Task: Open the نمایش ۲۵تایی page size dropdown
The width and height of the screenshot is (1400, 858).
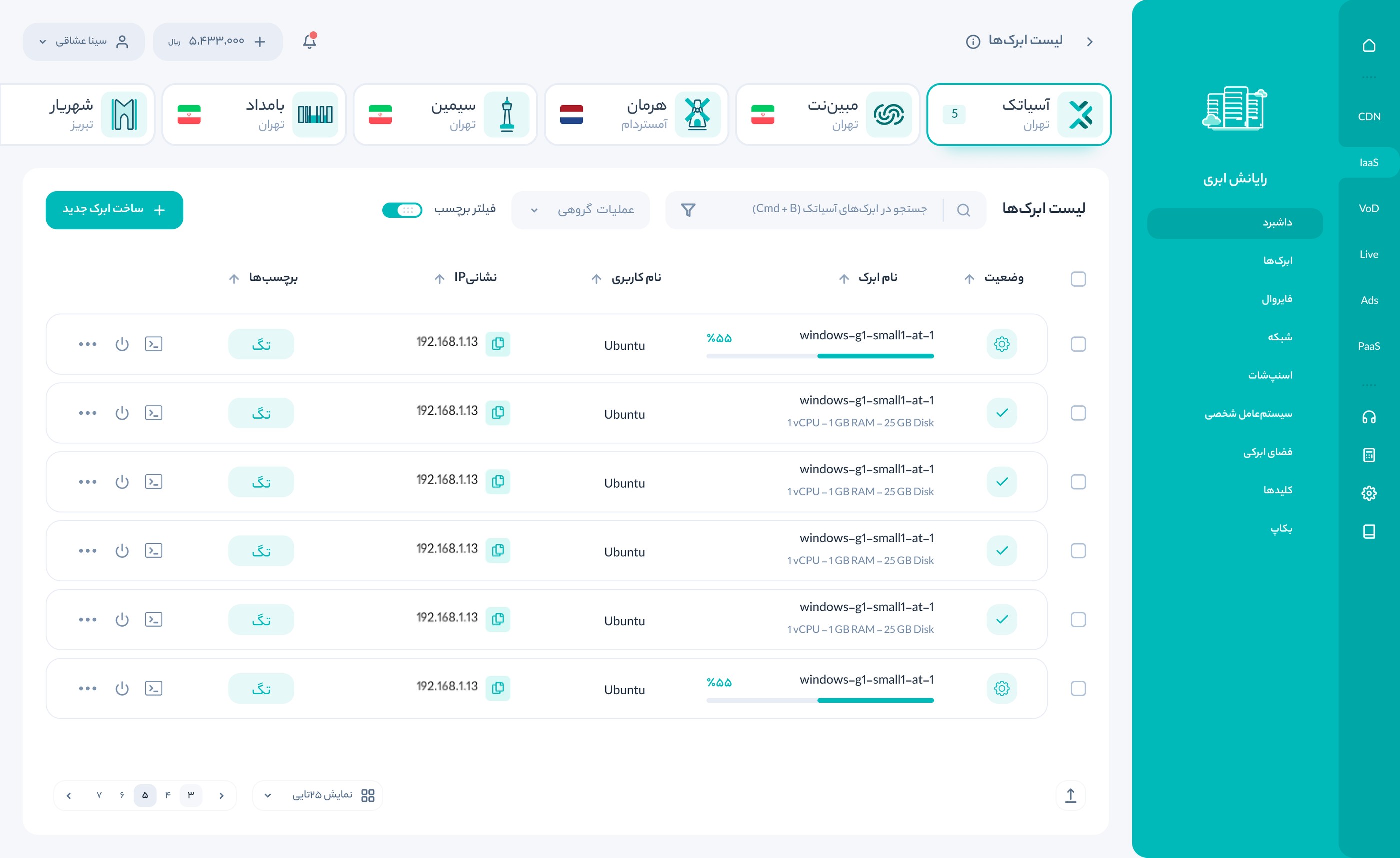Action: coord(318,795)
